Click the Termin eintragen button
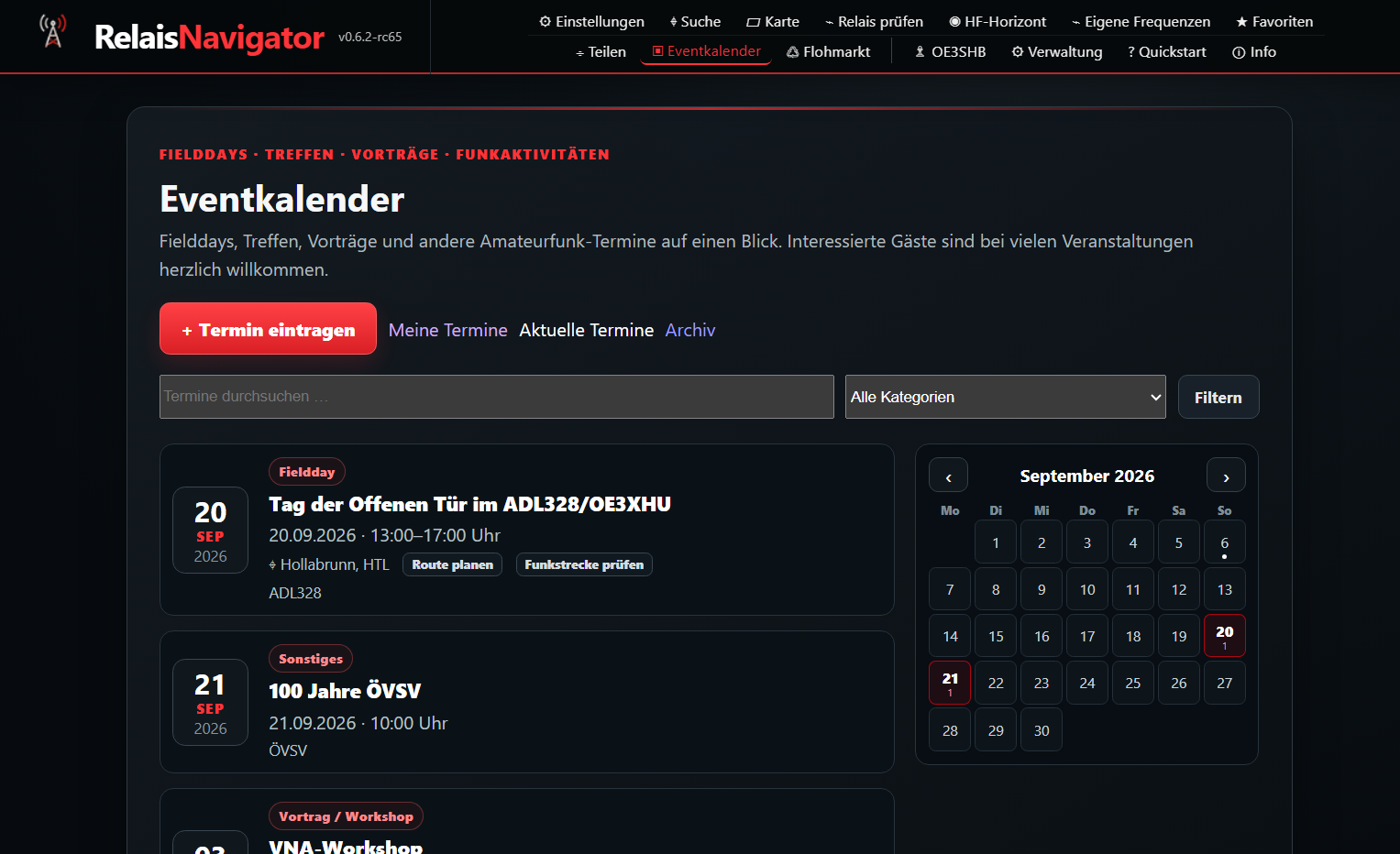The width and height of the screenshot is (1400, 854). tap(268, 329)
